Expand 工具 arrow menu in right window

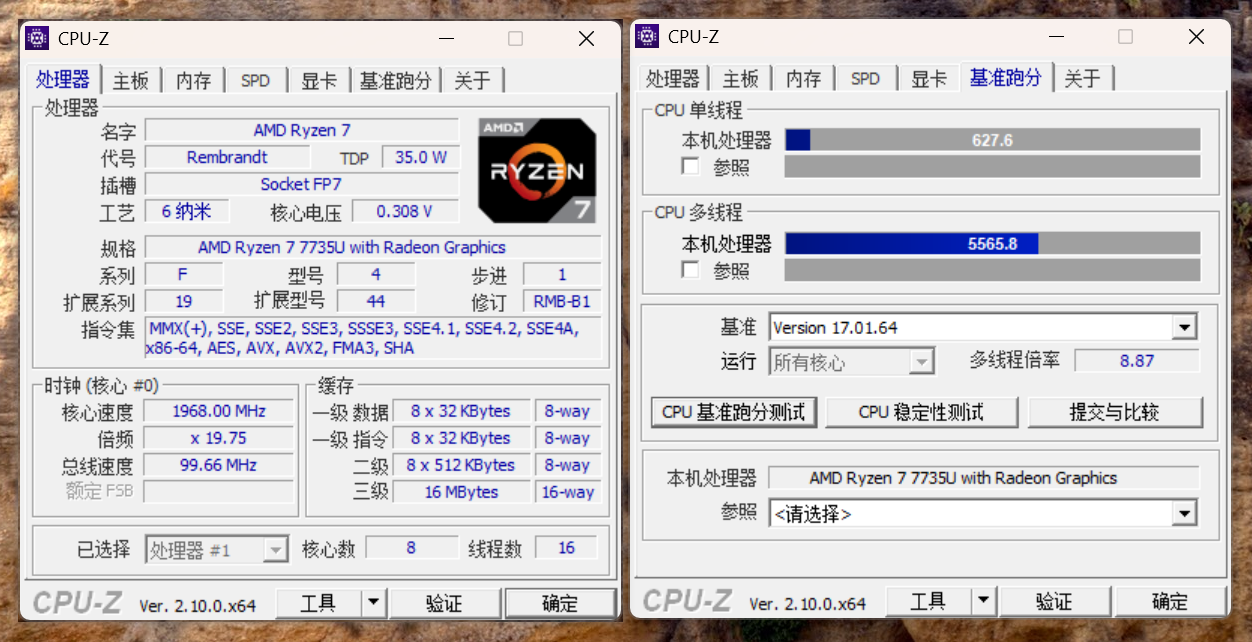983,601
